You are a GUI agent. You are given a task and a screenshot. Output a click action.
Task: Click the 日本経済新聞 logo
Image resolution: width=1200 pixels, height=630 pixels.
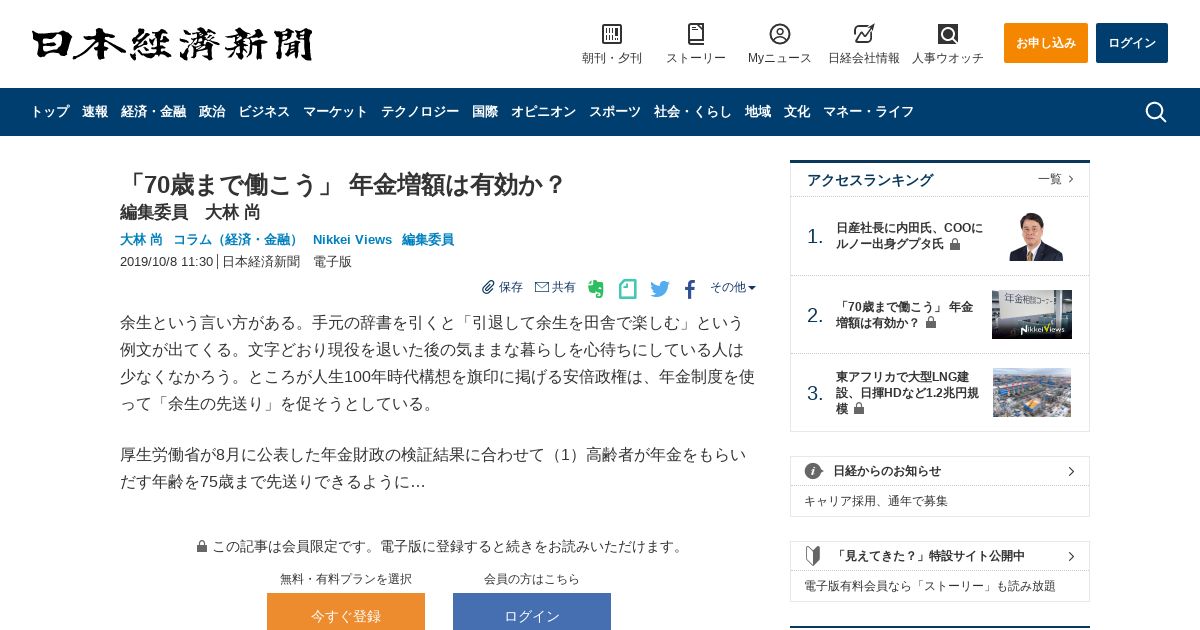tap(172, 44)
